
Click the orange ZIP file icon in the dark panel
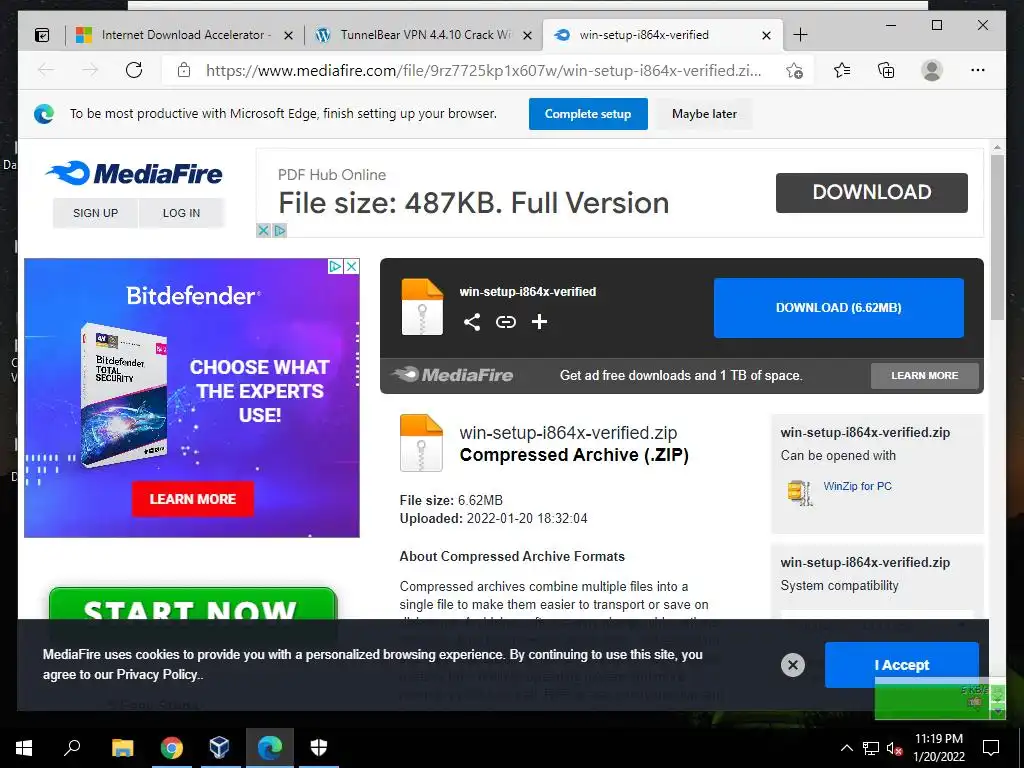pyautogui.click(x=422, y=307)
